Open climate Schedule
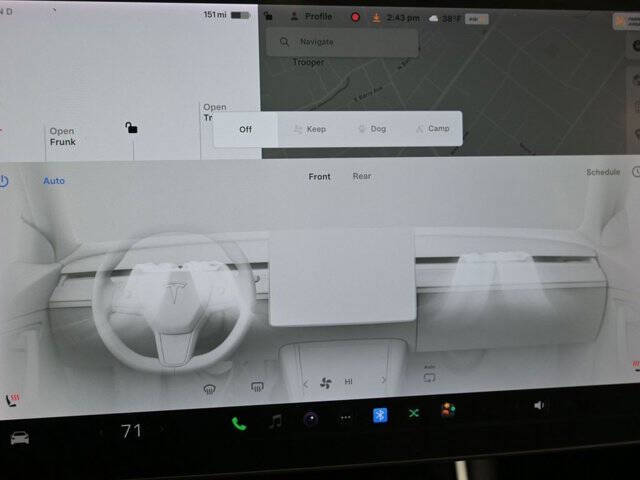Image resolution: width=640 pixels, height=480 pixels. (x=603, y=172)
